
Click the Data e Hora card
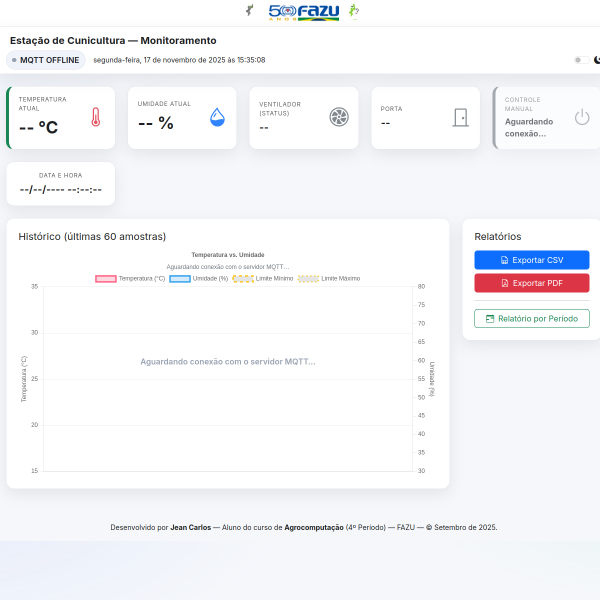coord(61,184)
